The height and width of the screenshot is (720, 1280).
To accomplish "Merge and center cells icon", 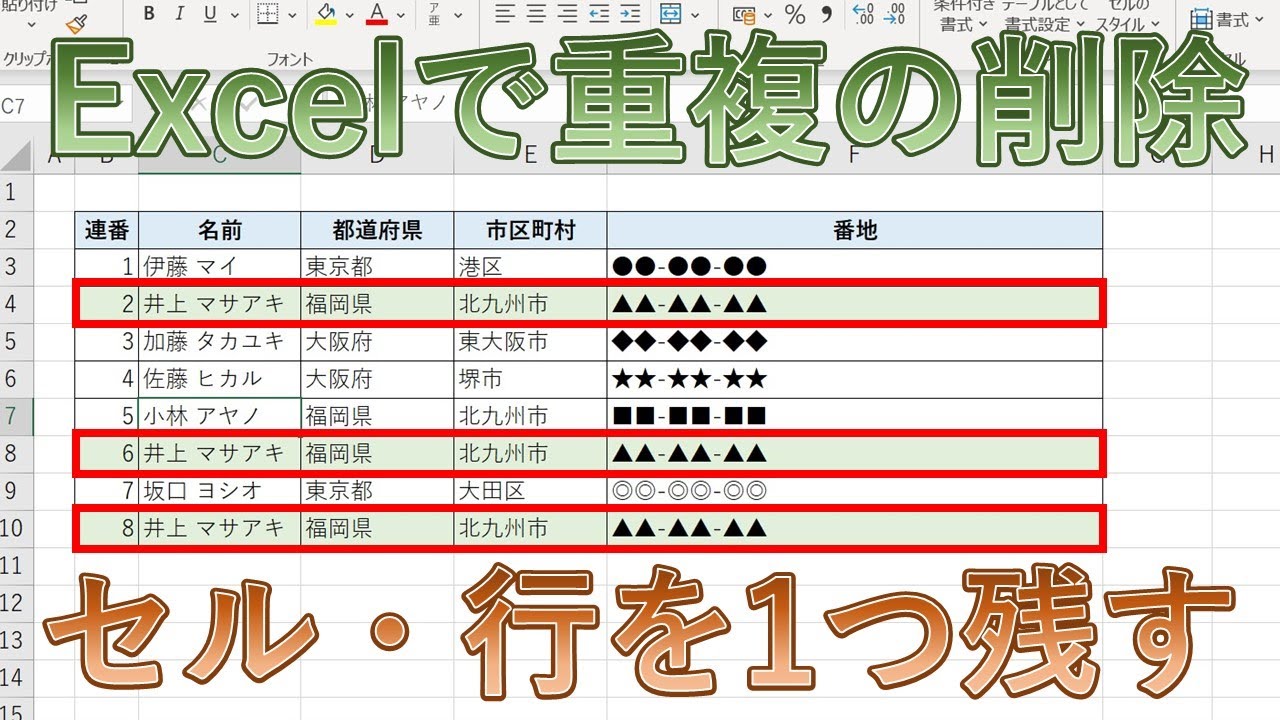I will (670, 14).
